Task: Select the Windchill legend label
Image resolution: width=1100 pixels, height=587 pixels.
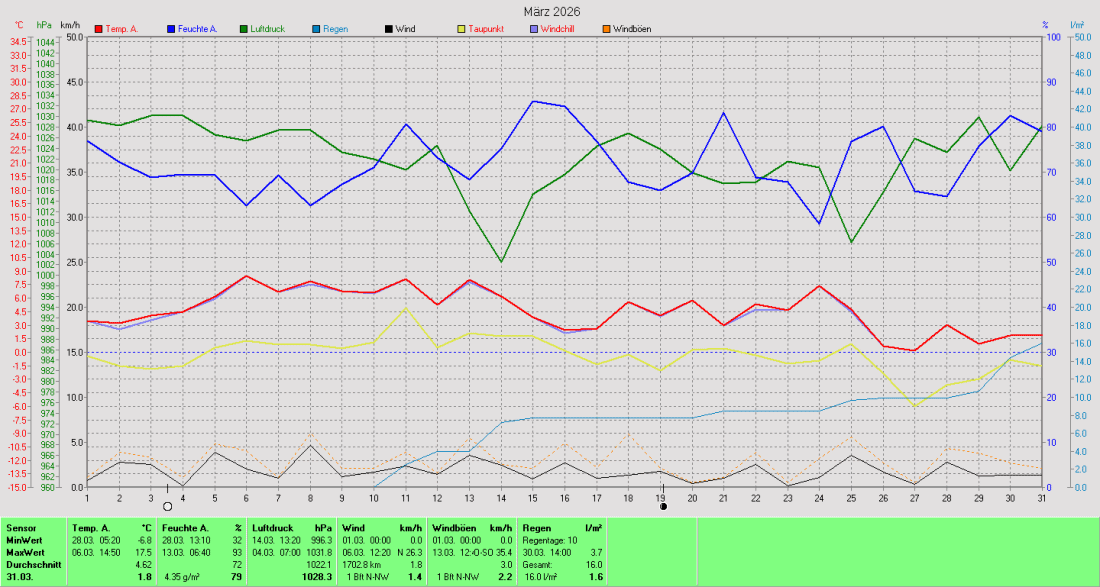Action: pyautogui.click(x=557, y=30)
